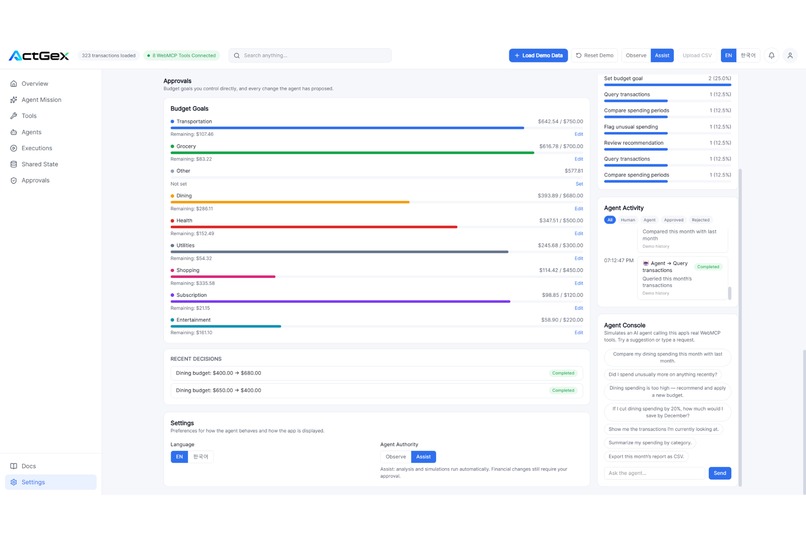806x537 pixels.
Task: Filter Agent Activity by Rejected
Action: click(x=700, y=220)
